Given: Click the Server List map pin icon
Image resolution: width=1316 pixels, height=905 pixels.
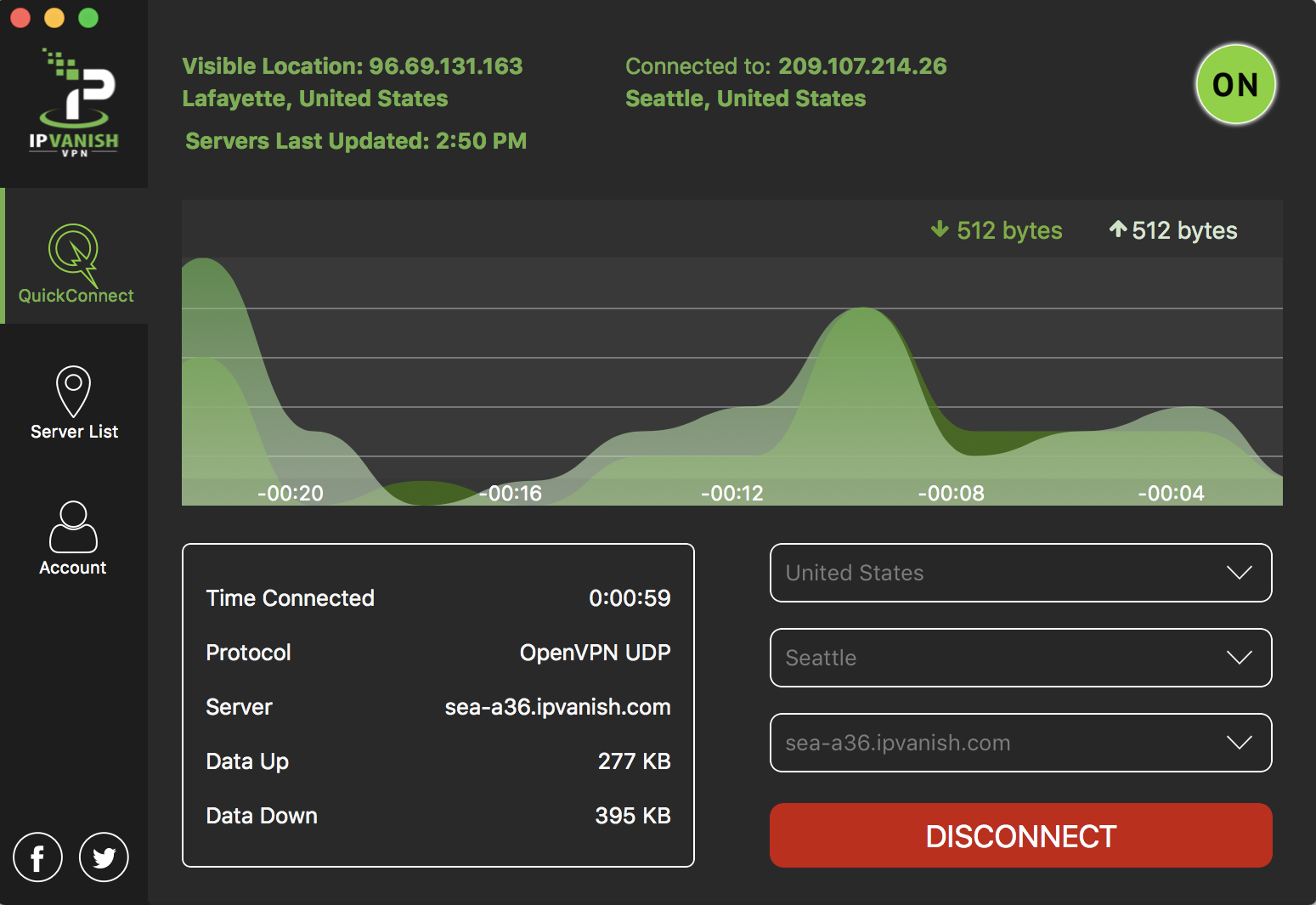Looking at the screenshot, I should (74, 391).
